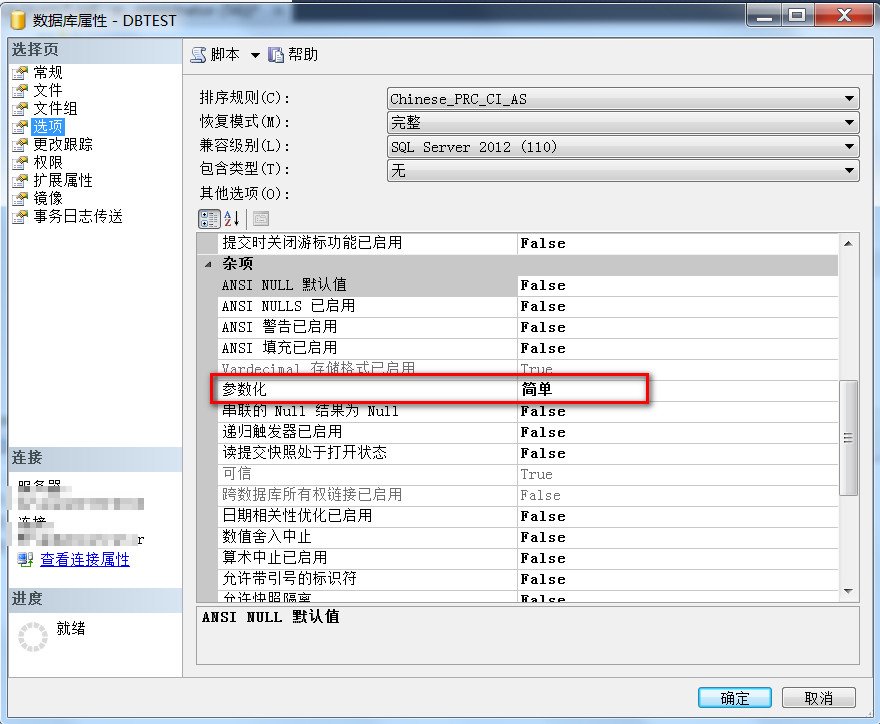Select the 文件 page icon

click(20, 90)
